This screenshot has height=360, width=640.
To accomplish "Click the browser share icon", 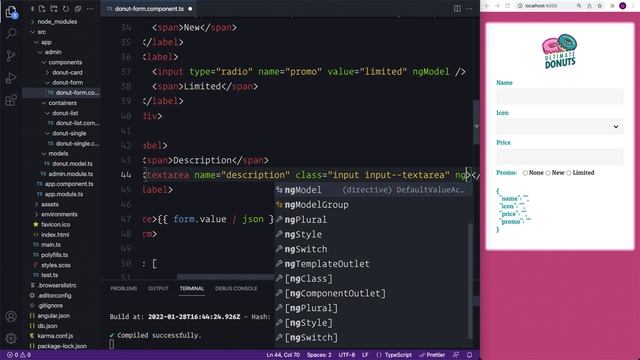I will [x=589, y=6].
